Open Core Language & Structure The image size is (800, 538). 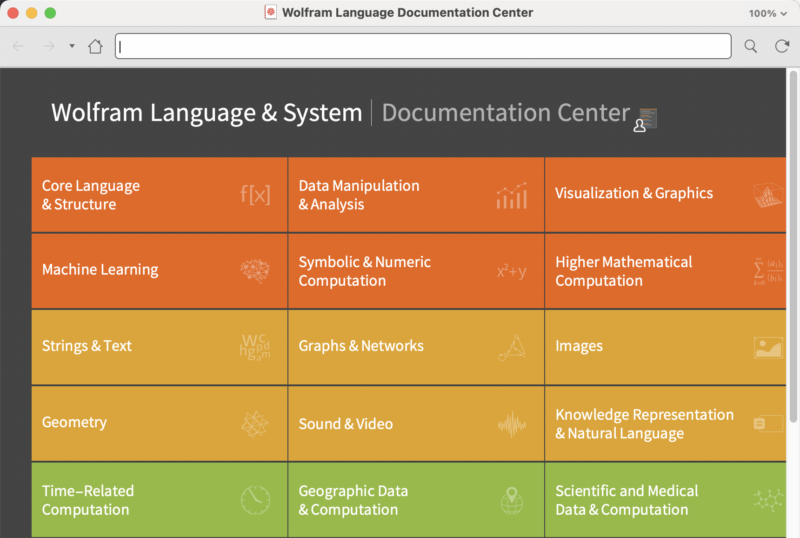pyautogui.click(x=159, y=194)
